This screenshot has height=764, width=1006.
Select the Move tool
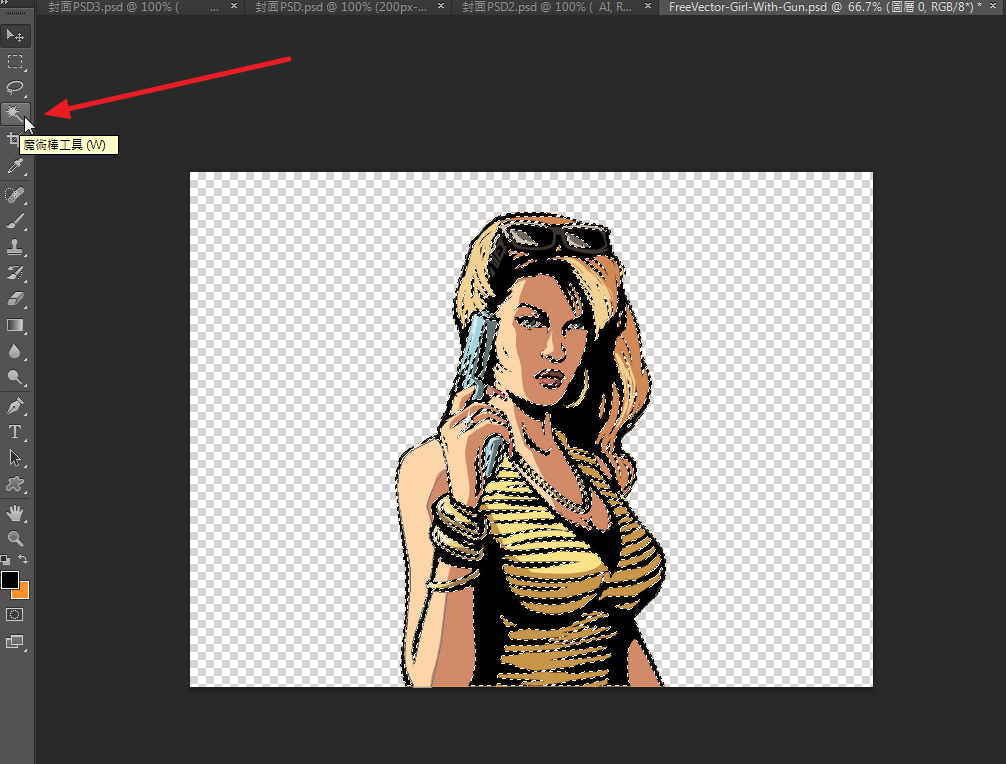click(x=15, y=35)
